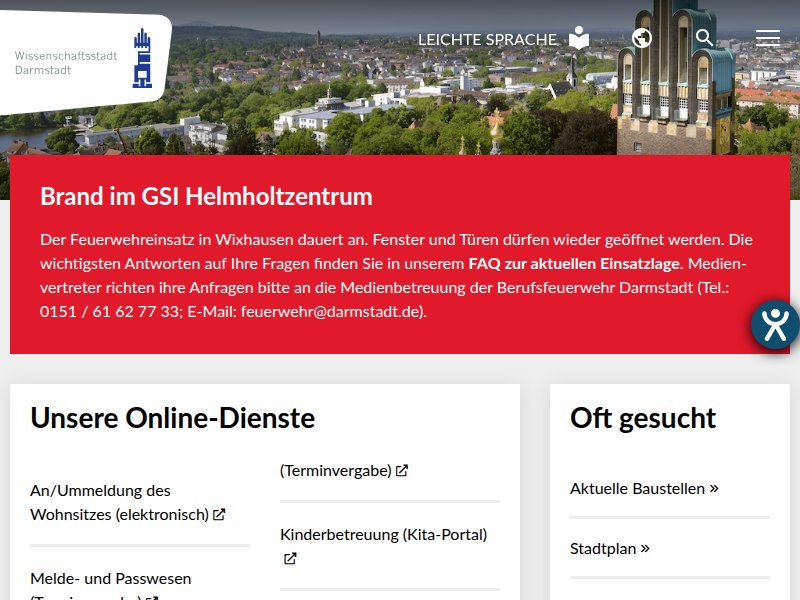
Task: Open the hamburger main menu
Action: coord(767,38)
